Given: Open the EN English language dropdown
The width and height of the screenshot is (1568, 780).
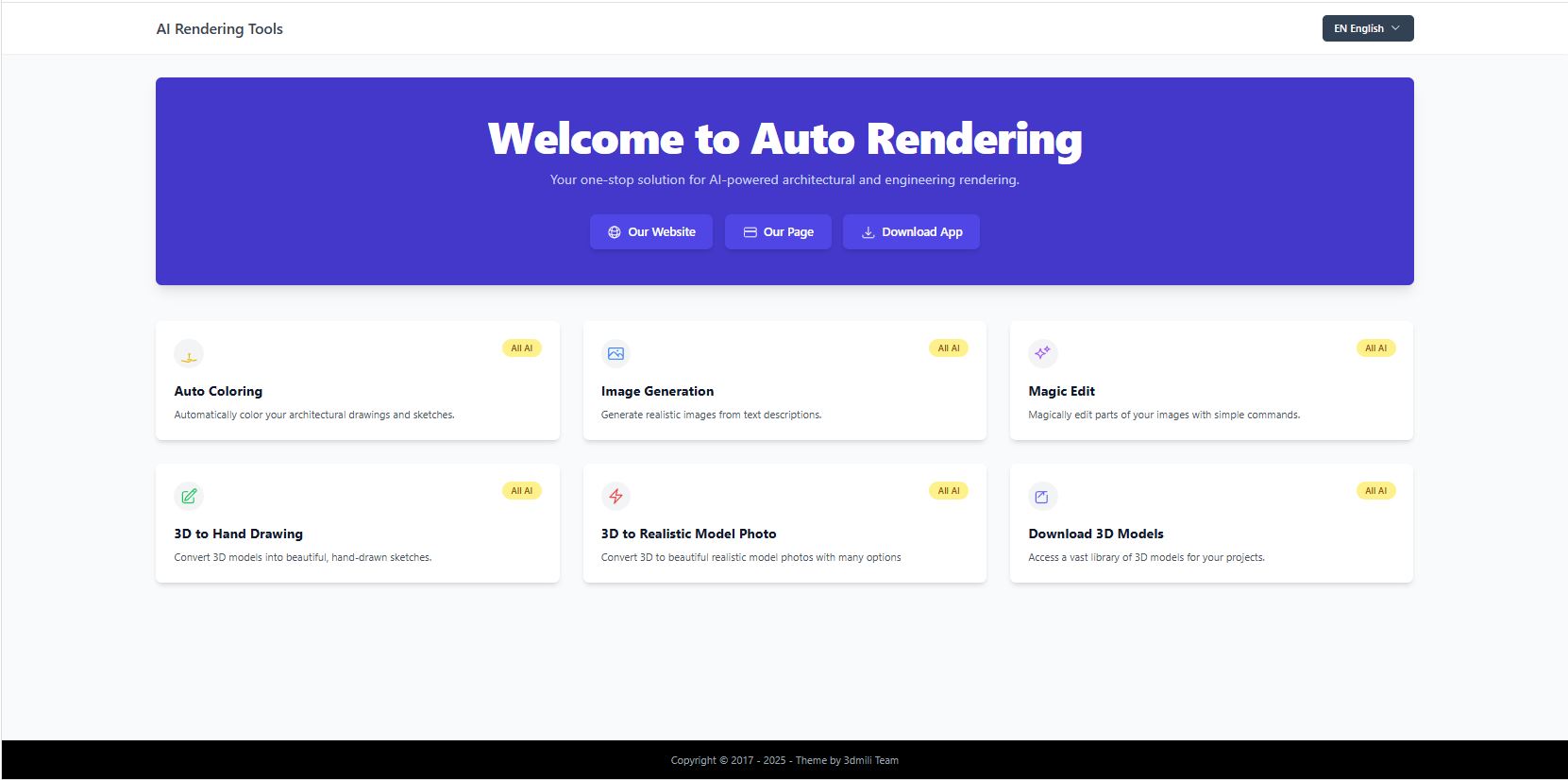Looking at the screenshot, I should [x=1359, y=28].
